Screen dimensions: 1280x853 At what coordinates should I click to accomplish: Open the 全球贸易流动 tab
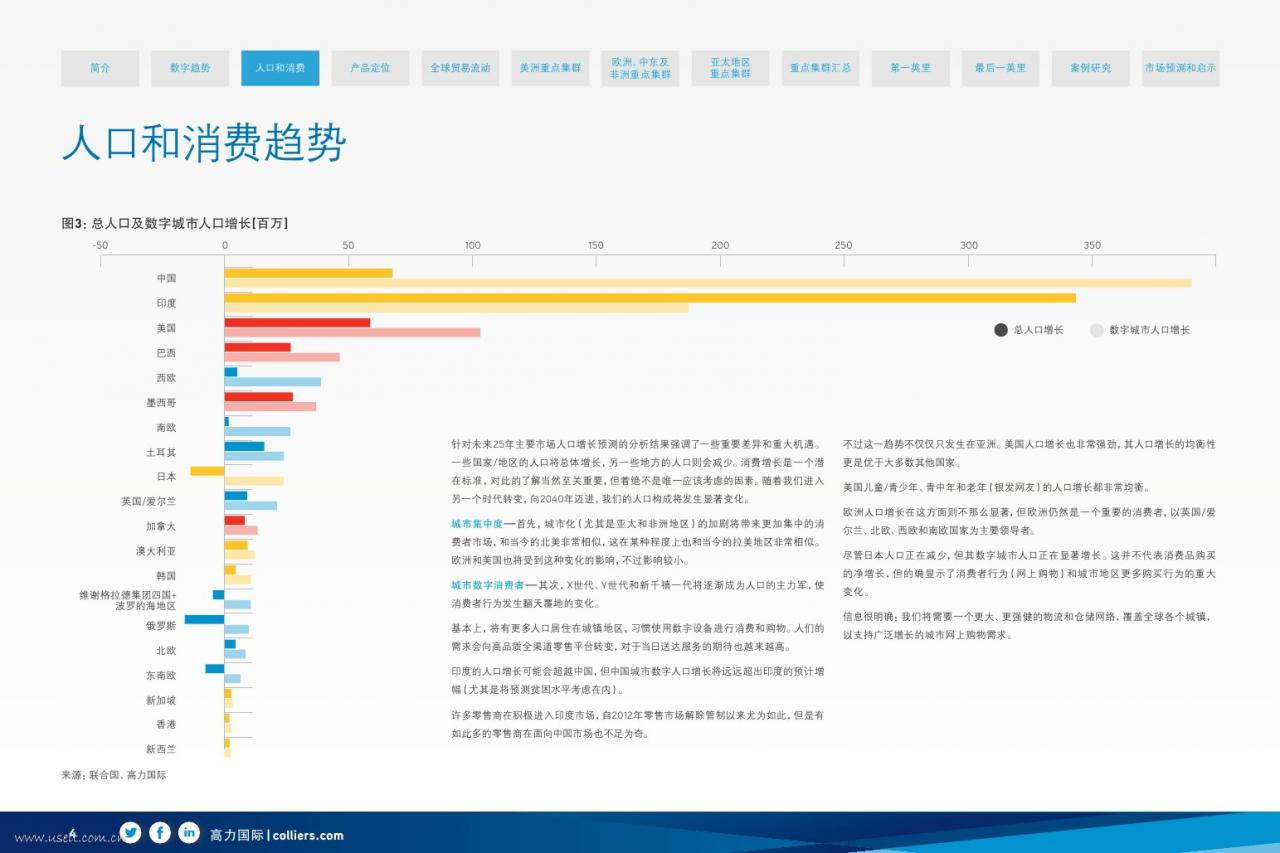coord(460,68)
